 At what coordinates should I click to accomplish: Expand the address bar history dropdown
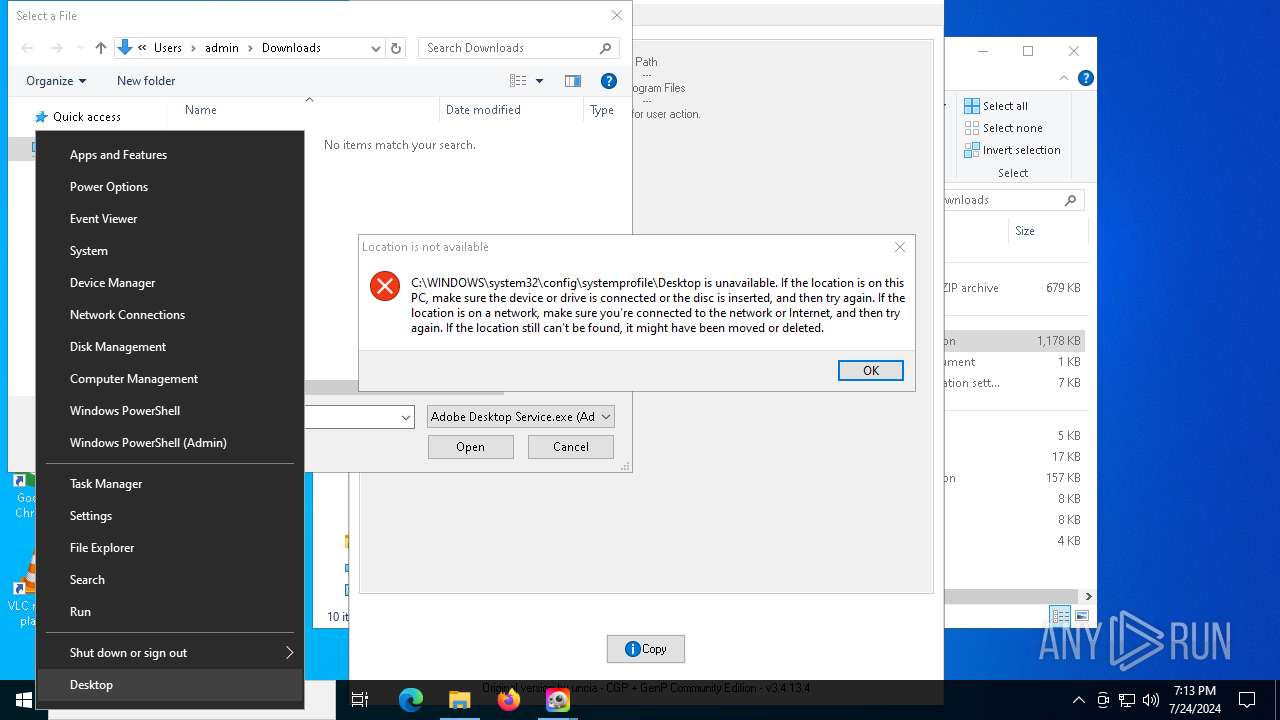coord(375,48)
